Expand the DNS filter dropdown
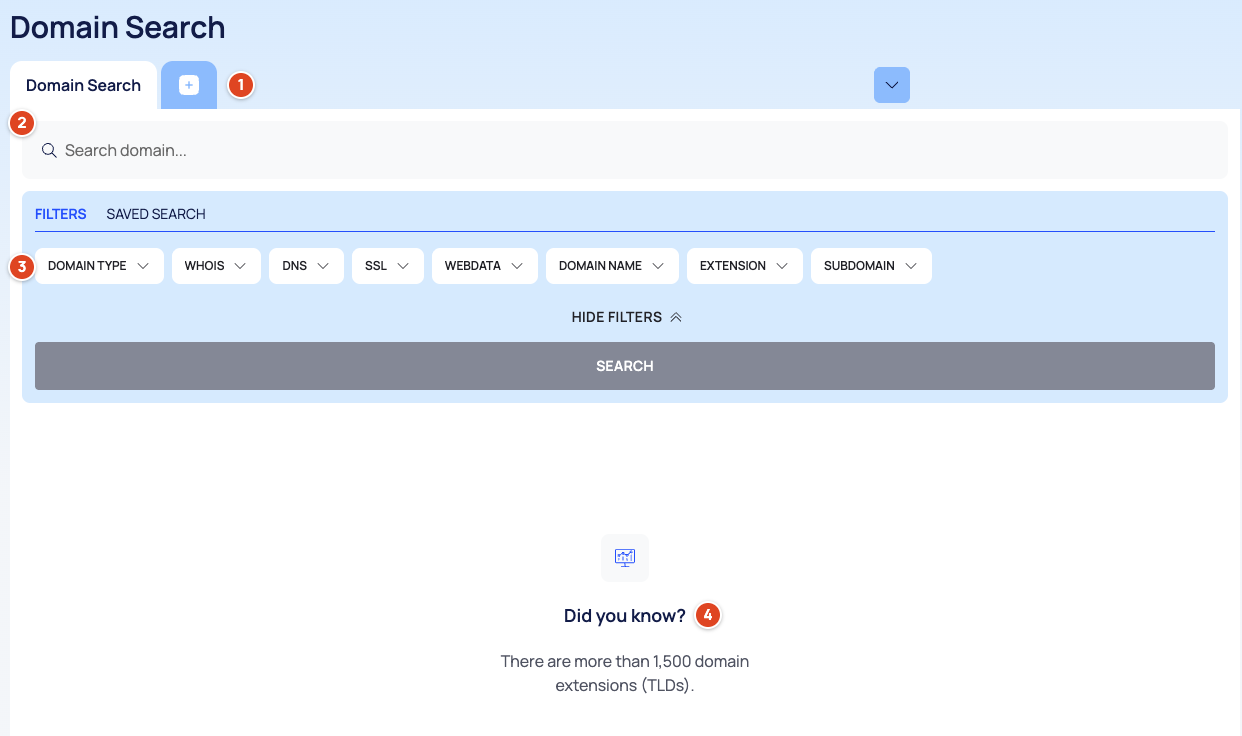The width and height of the screenshot is (1242, 736). [x=306, y=266]
